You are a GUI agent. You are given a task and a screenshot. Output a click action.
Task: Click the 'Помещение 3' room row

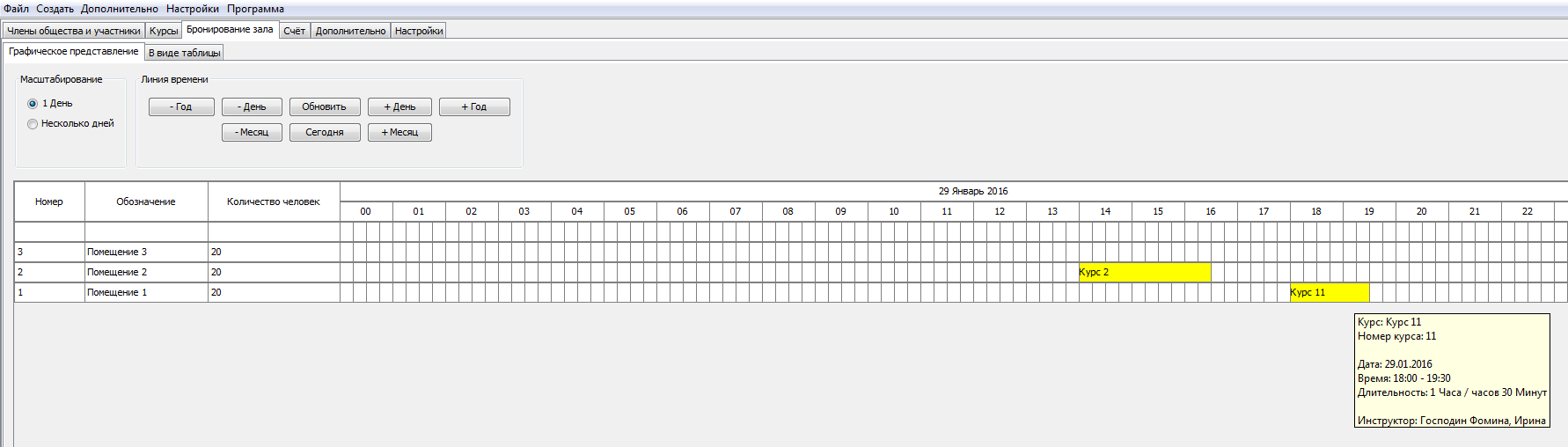pyautogui.click(x=177, y=253)
